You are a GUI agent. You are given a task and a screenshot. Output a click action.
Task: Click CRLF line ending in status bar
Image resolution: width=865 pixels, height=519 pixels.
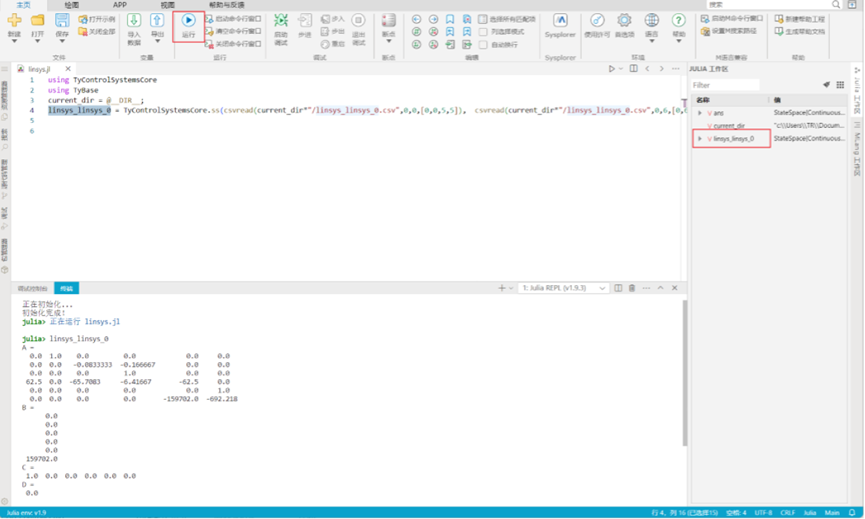coord(787,512)
